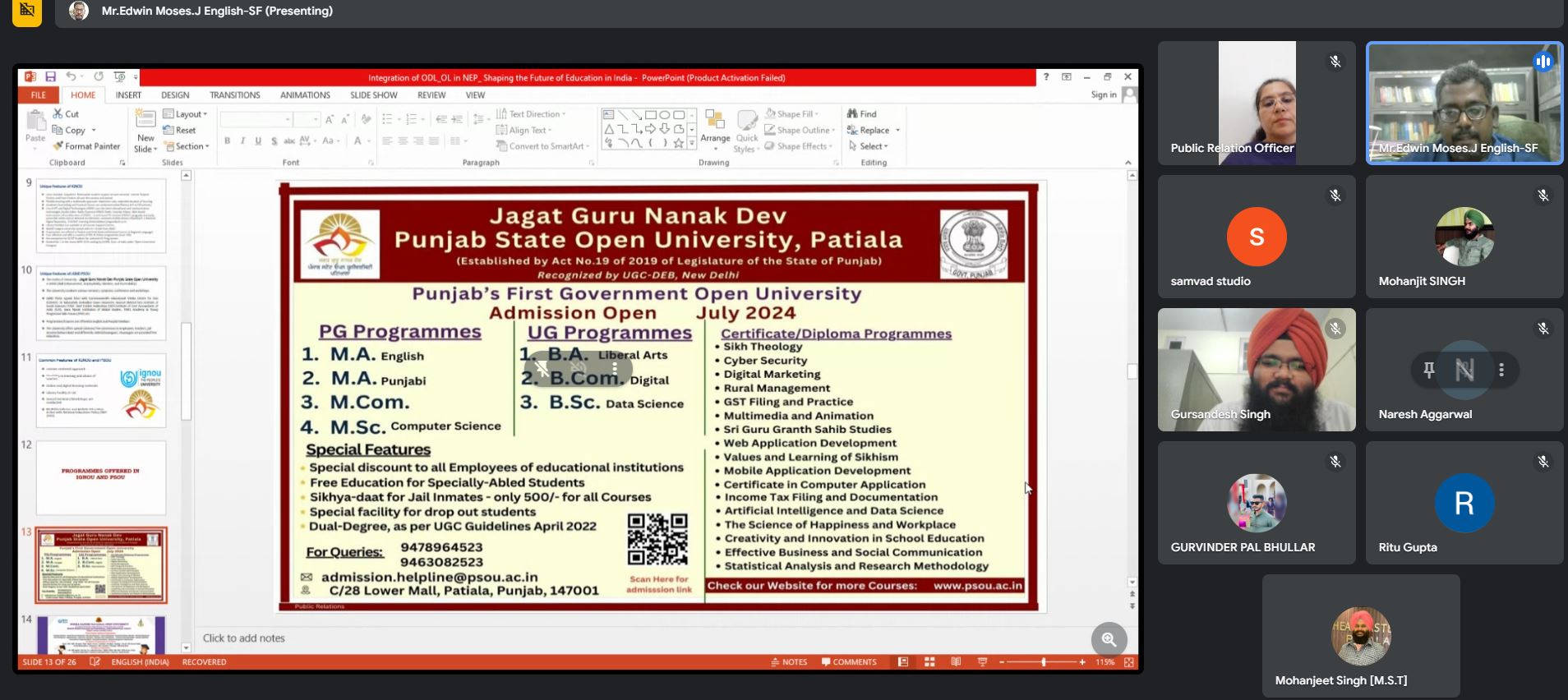Justify text in Paragraph group
The width and height of the screenshot is (1568, 700).
pos(434,141)
